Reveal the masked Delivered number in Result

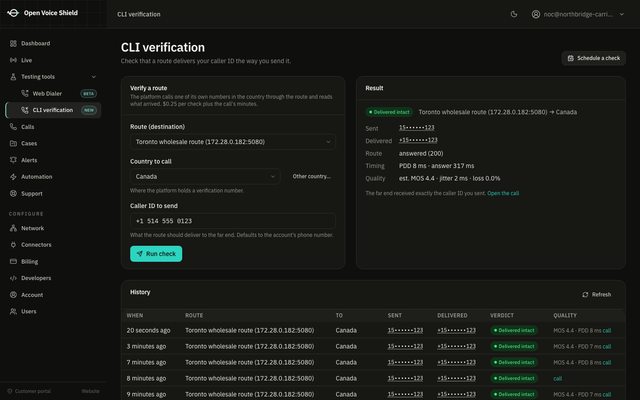click(418, 140)
